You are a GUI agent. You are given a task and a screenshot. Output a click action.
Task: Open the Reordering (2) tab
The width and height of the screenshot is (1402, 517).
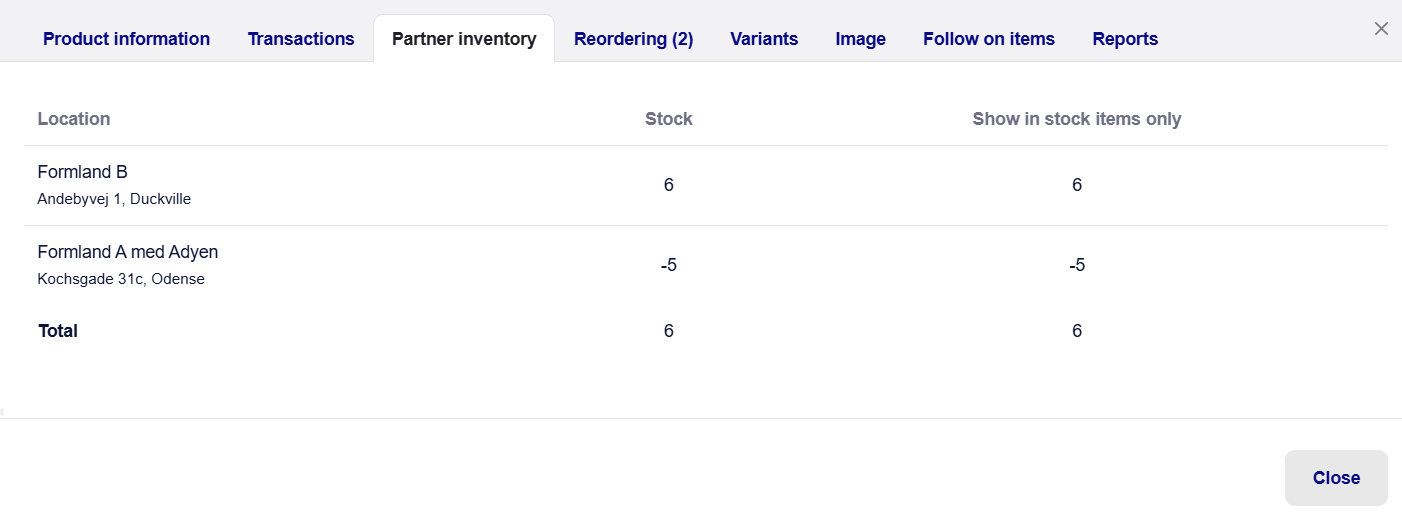click(x=633, y=39)
